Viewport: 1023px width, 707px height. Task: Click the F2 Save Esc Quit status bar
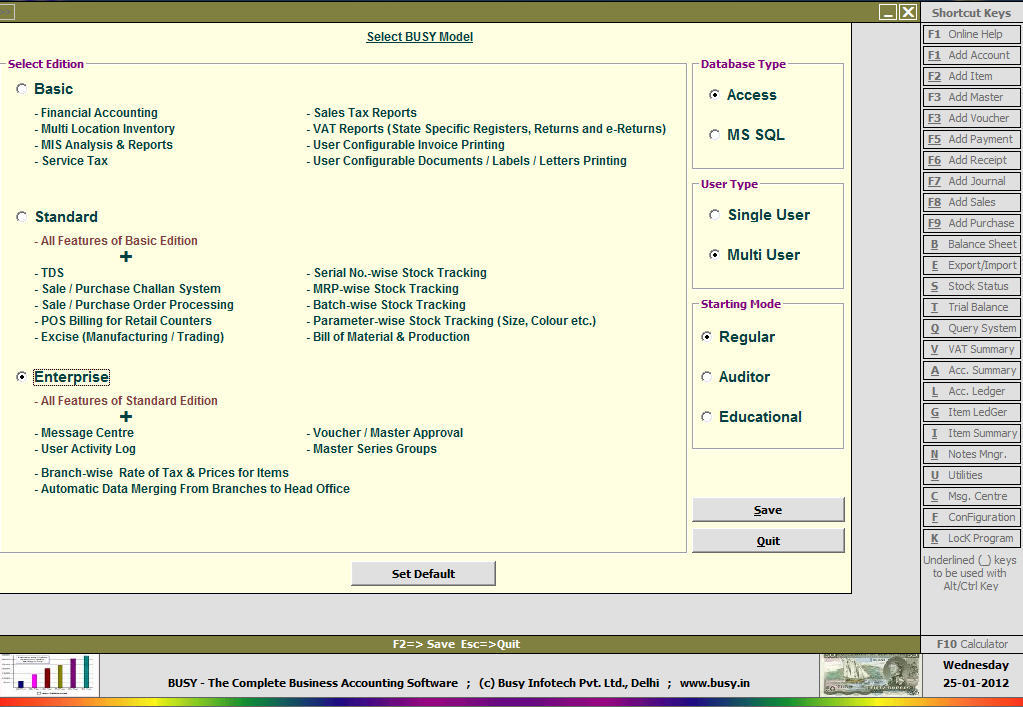click(457, 644)
